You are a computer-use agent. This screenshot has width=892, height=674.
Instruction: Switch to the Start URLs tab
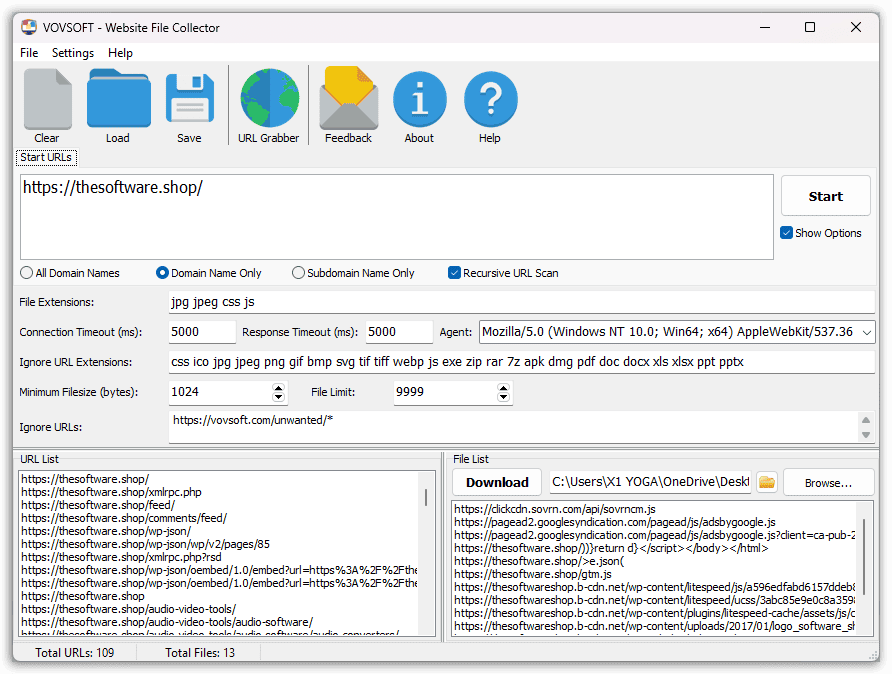point(46,158)
